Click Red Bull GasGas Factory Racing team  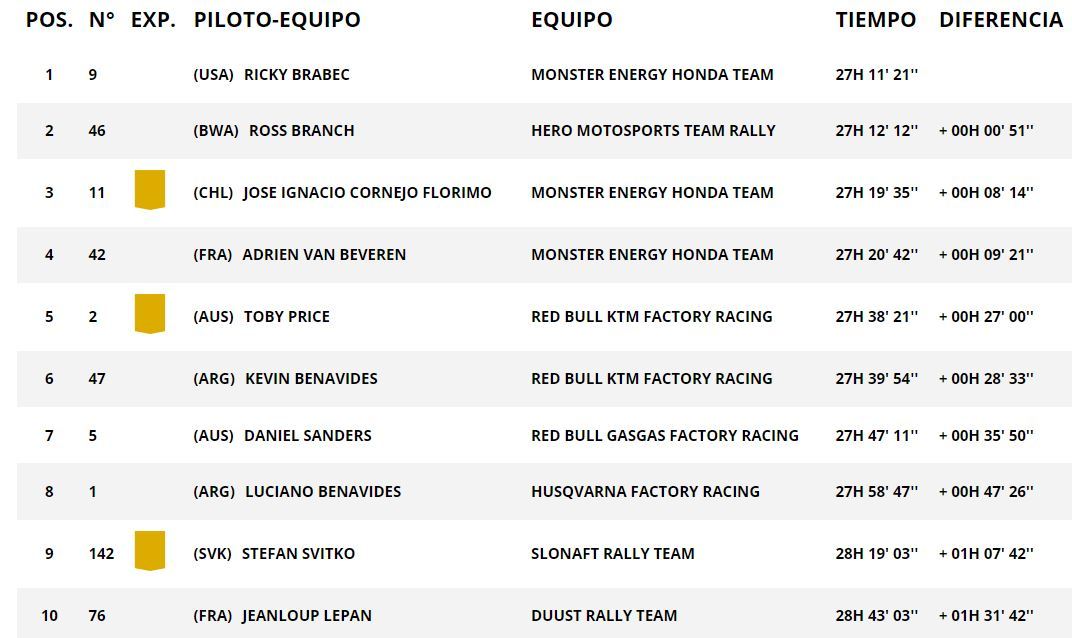click(664, 435)
